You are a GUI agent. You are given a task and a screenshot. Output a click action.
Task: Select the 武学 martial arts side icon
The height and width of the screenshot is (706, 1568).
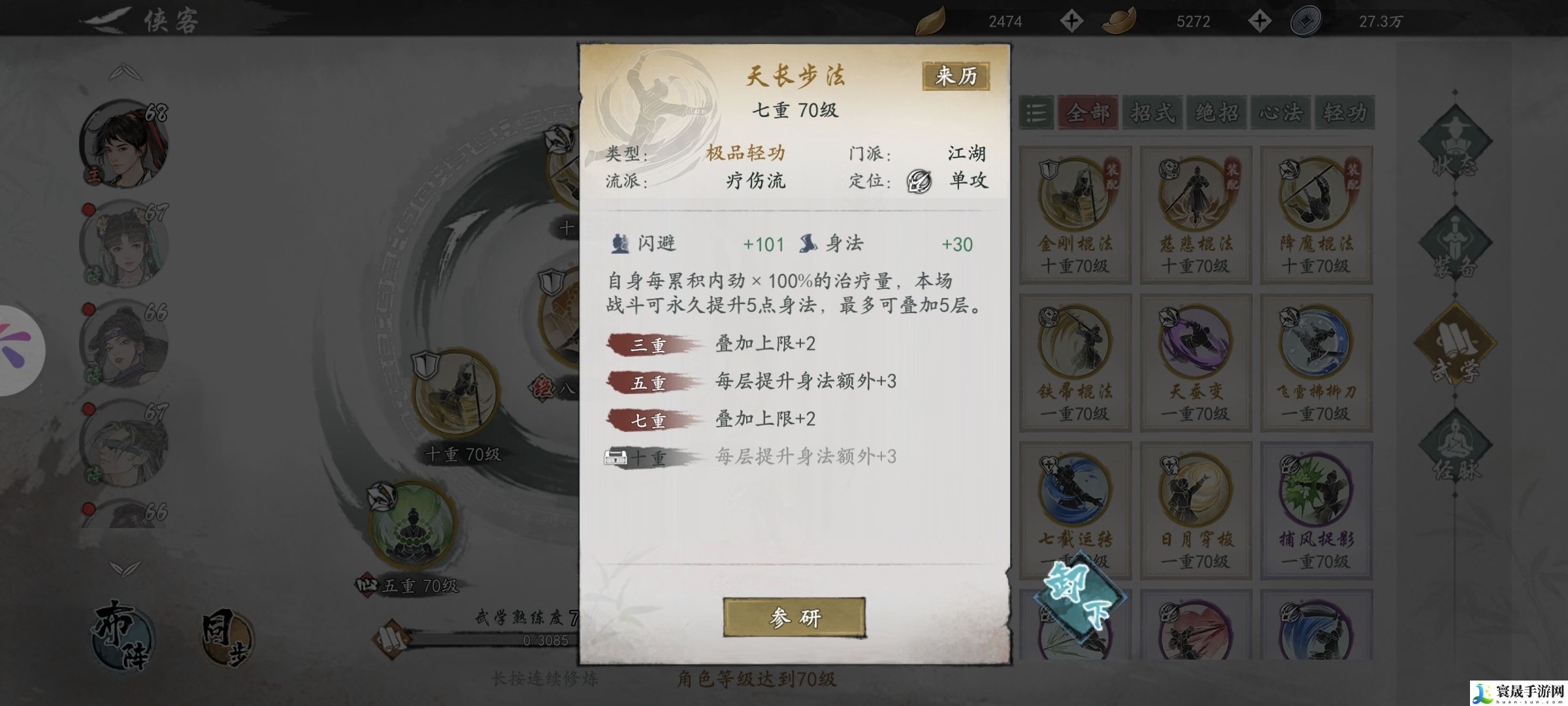[x=1455, y=345]
